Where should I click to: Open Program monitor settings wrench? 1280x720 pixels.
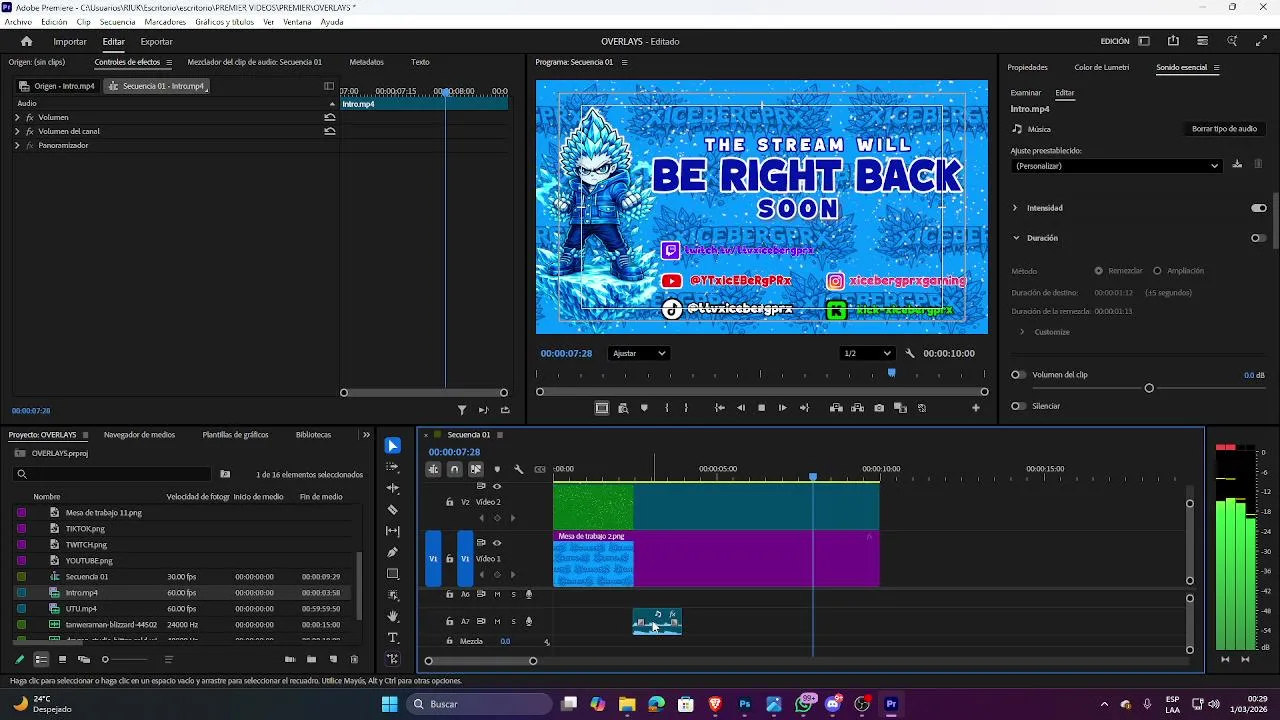point(910,353)
